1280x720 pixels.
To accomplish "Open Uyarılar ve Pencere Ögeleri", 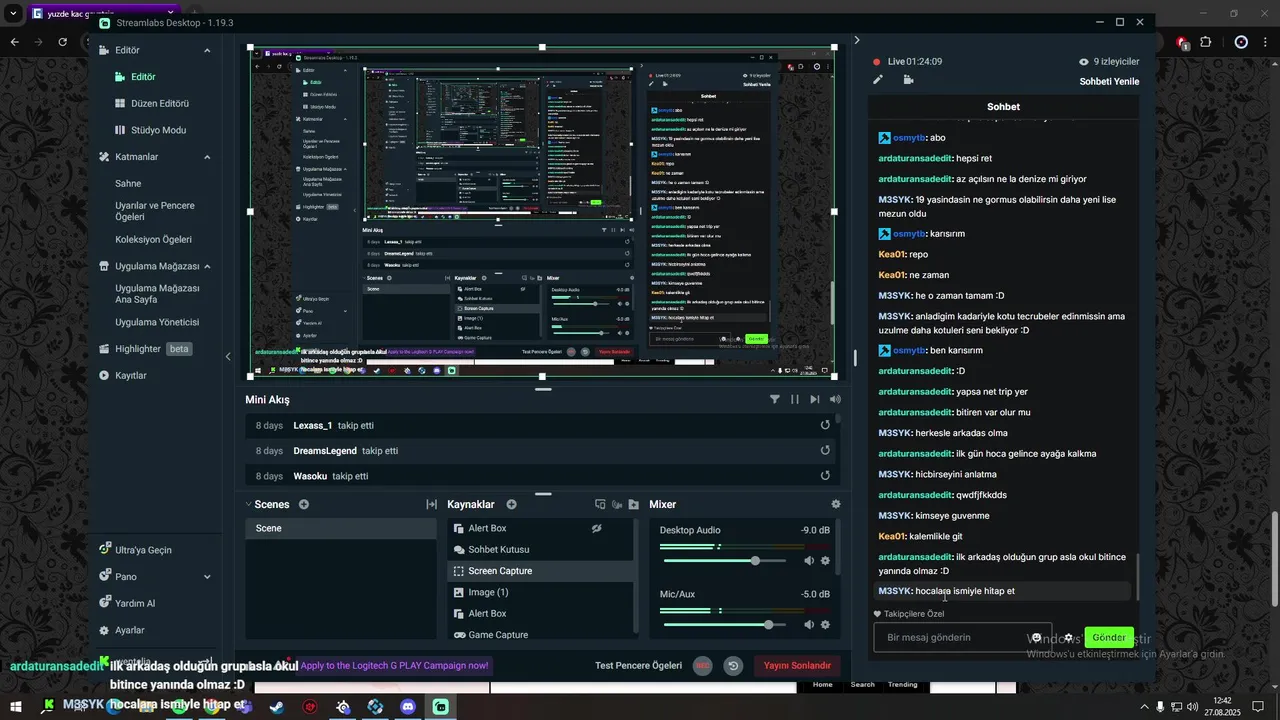I will pos(155,211).
